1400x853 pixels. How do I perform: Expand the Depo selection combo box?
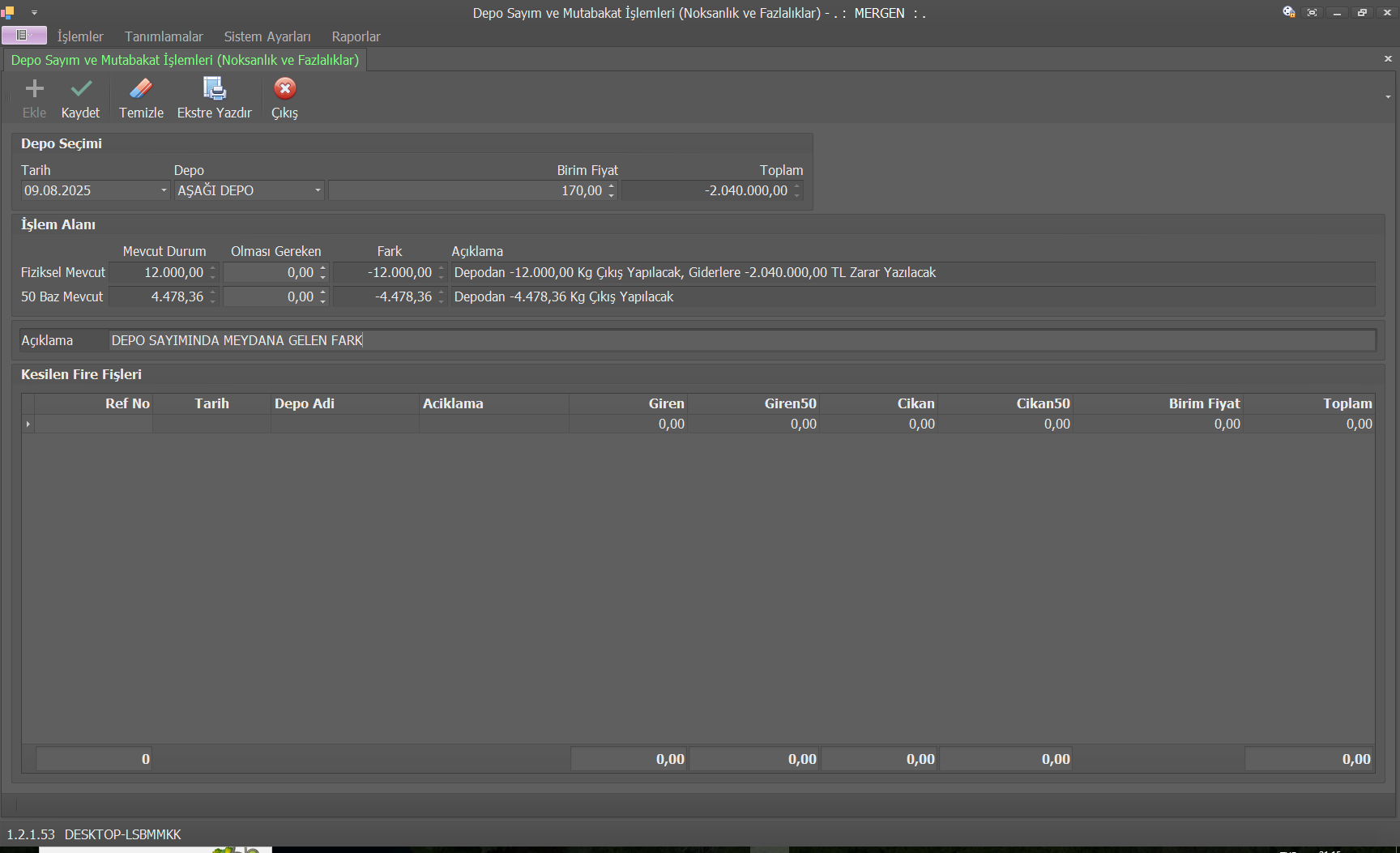318,190
